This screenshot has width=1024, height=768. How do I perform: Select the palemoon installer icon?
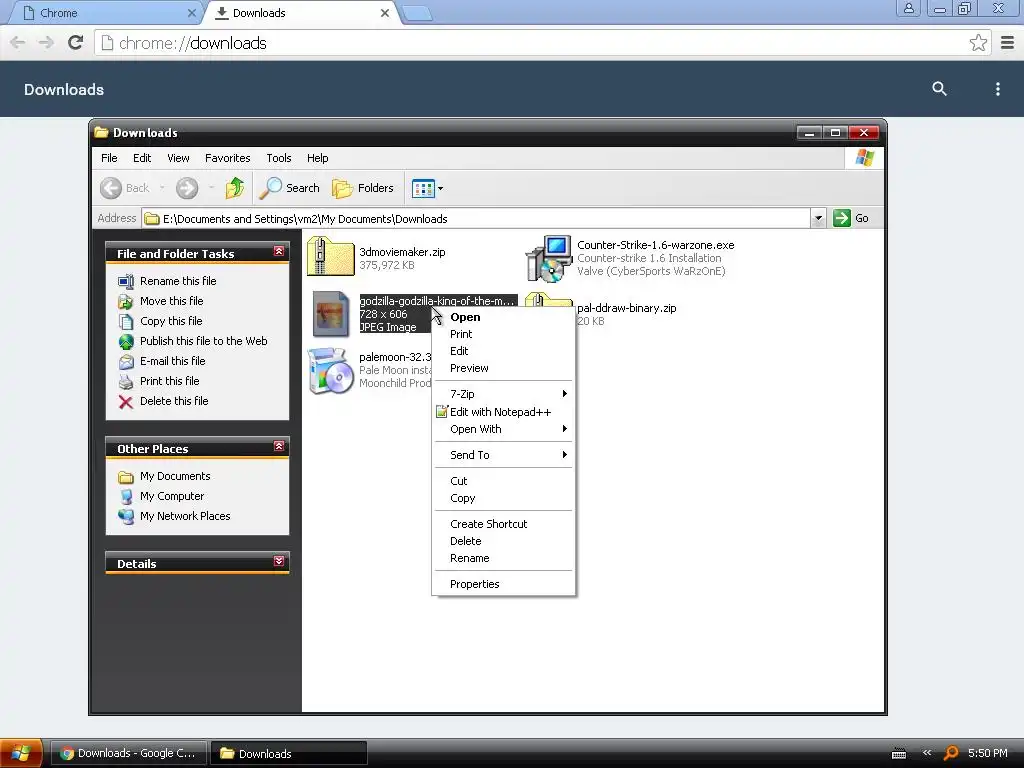pos(330,371)
